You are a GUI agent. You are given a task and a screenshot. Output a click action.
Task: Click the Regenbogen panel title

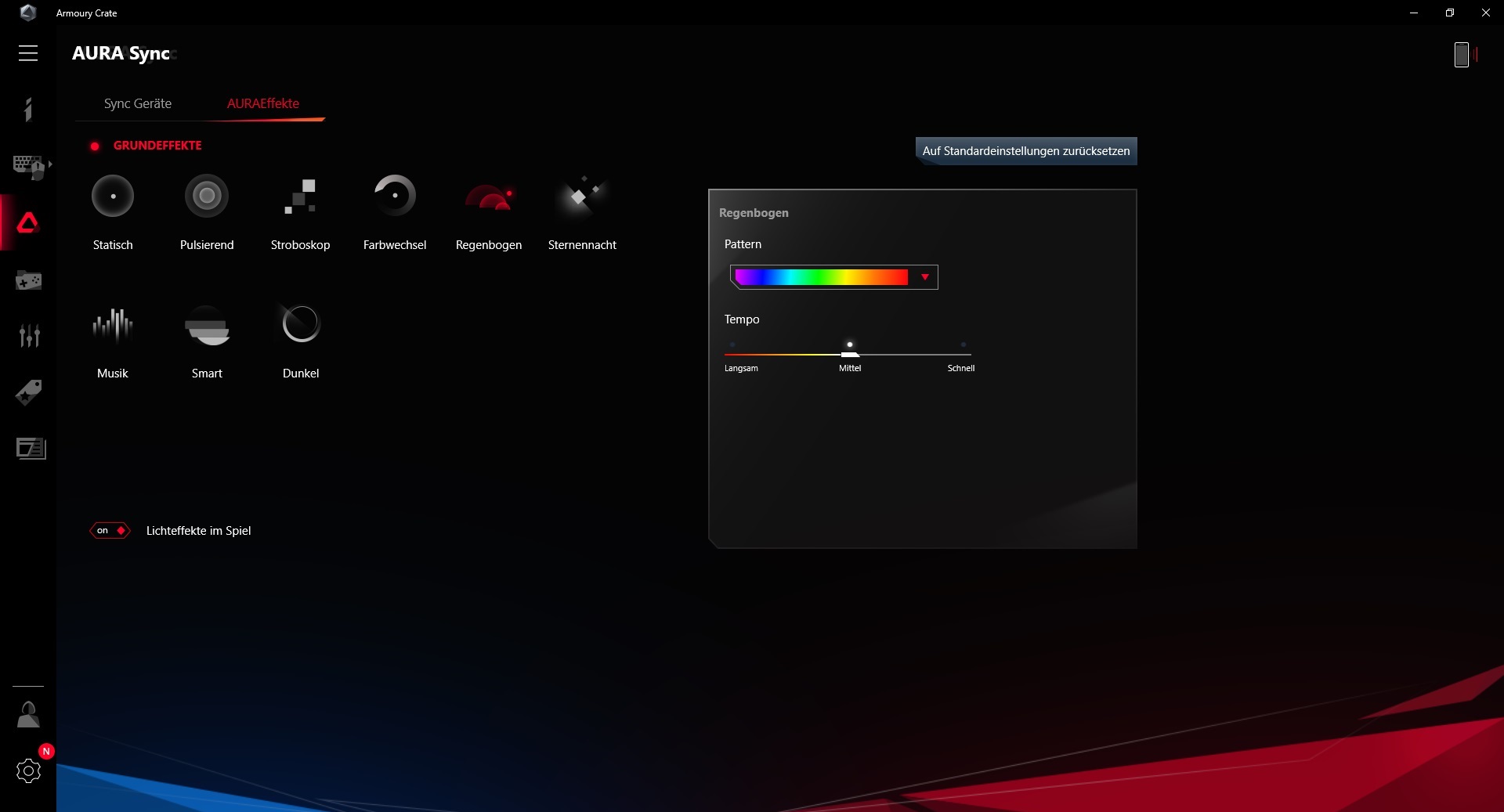(754, 213)
